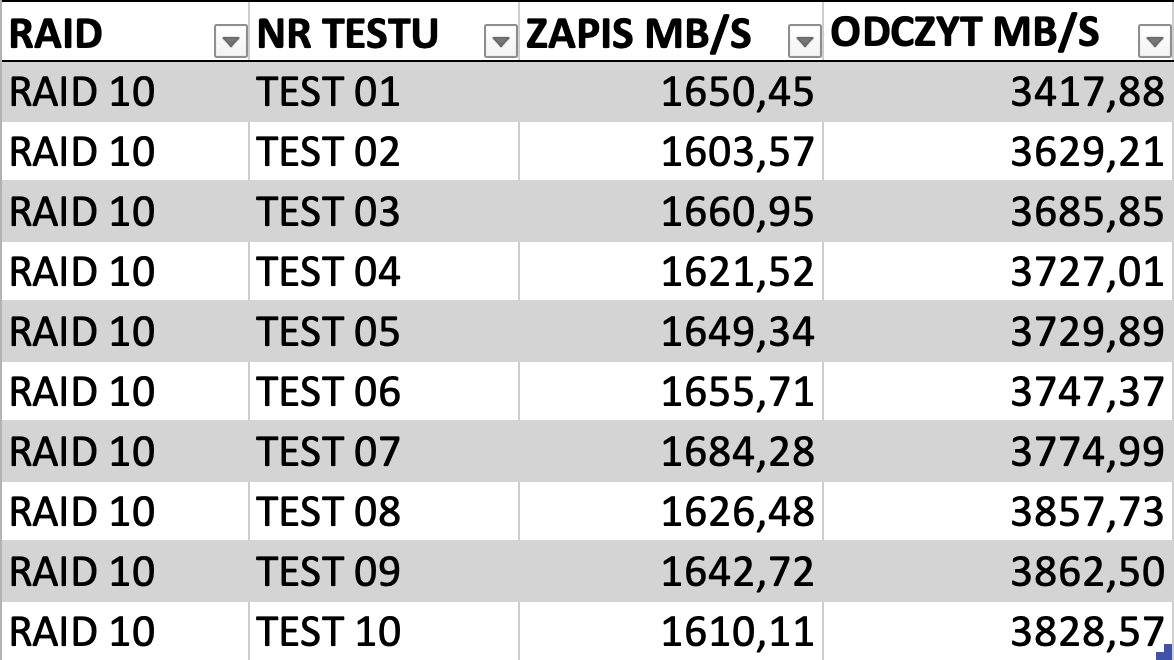
Task: Select the ODCZYT MB/S header cell
Action: 999,33
